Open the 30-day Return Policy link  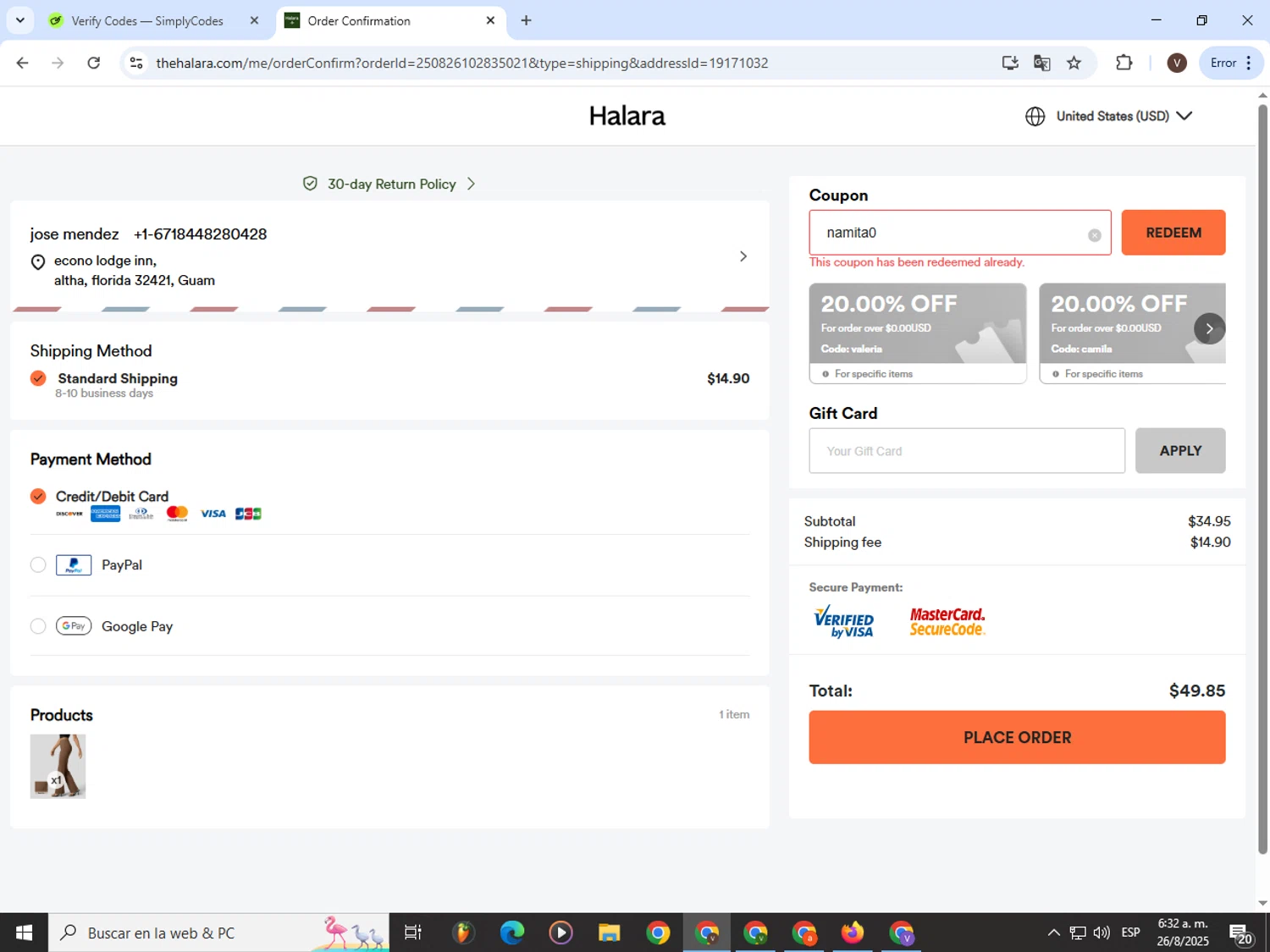pyautogui.click(x=391, y=184)
